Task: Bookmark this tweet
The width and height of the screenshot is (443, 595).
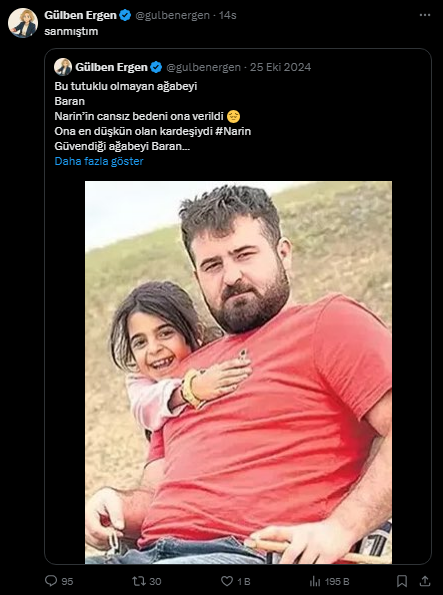Action: (402, 581)
